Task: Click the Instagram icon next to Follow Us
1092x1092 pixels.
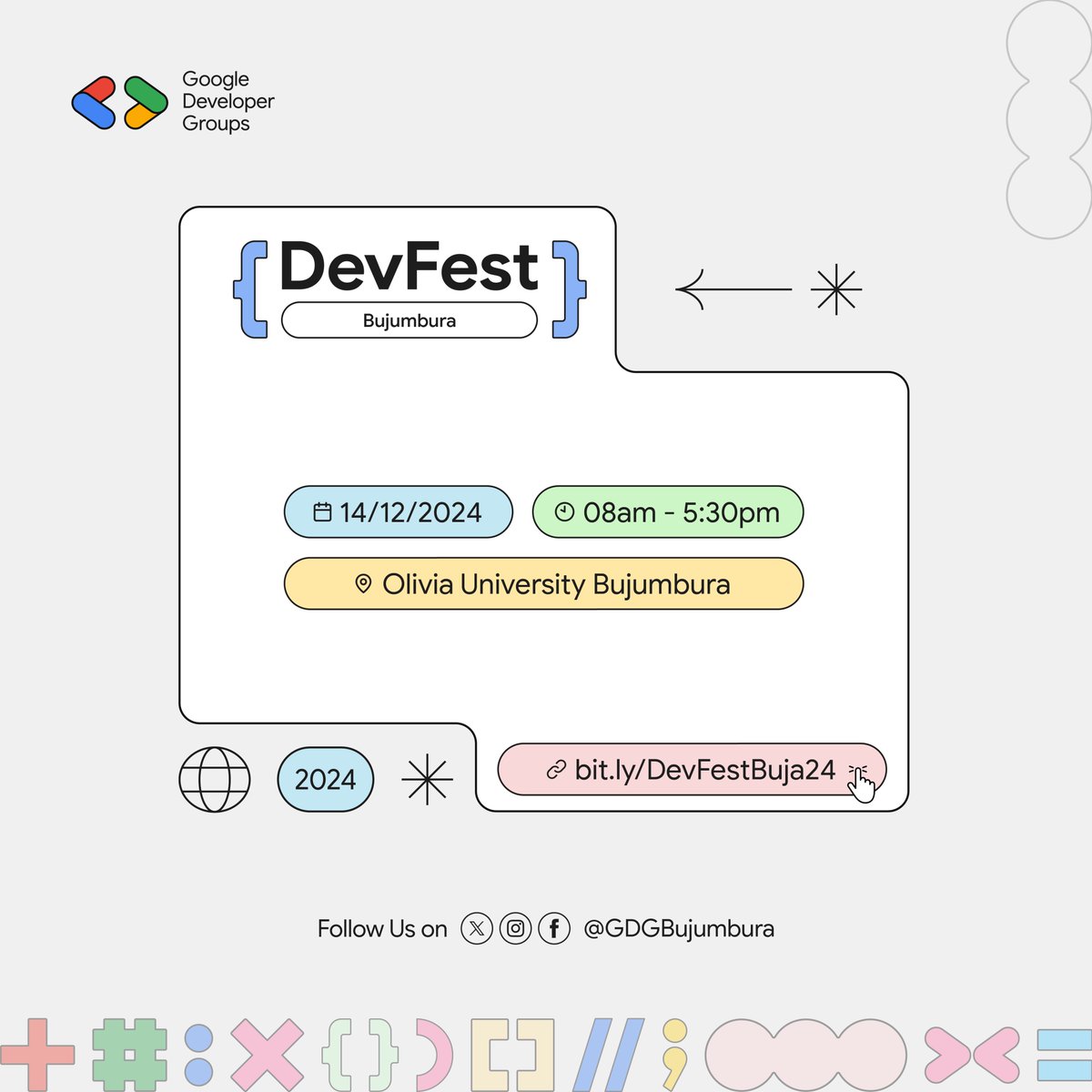Action: [514, 929]
